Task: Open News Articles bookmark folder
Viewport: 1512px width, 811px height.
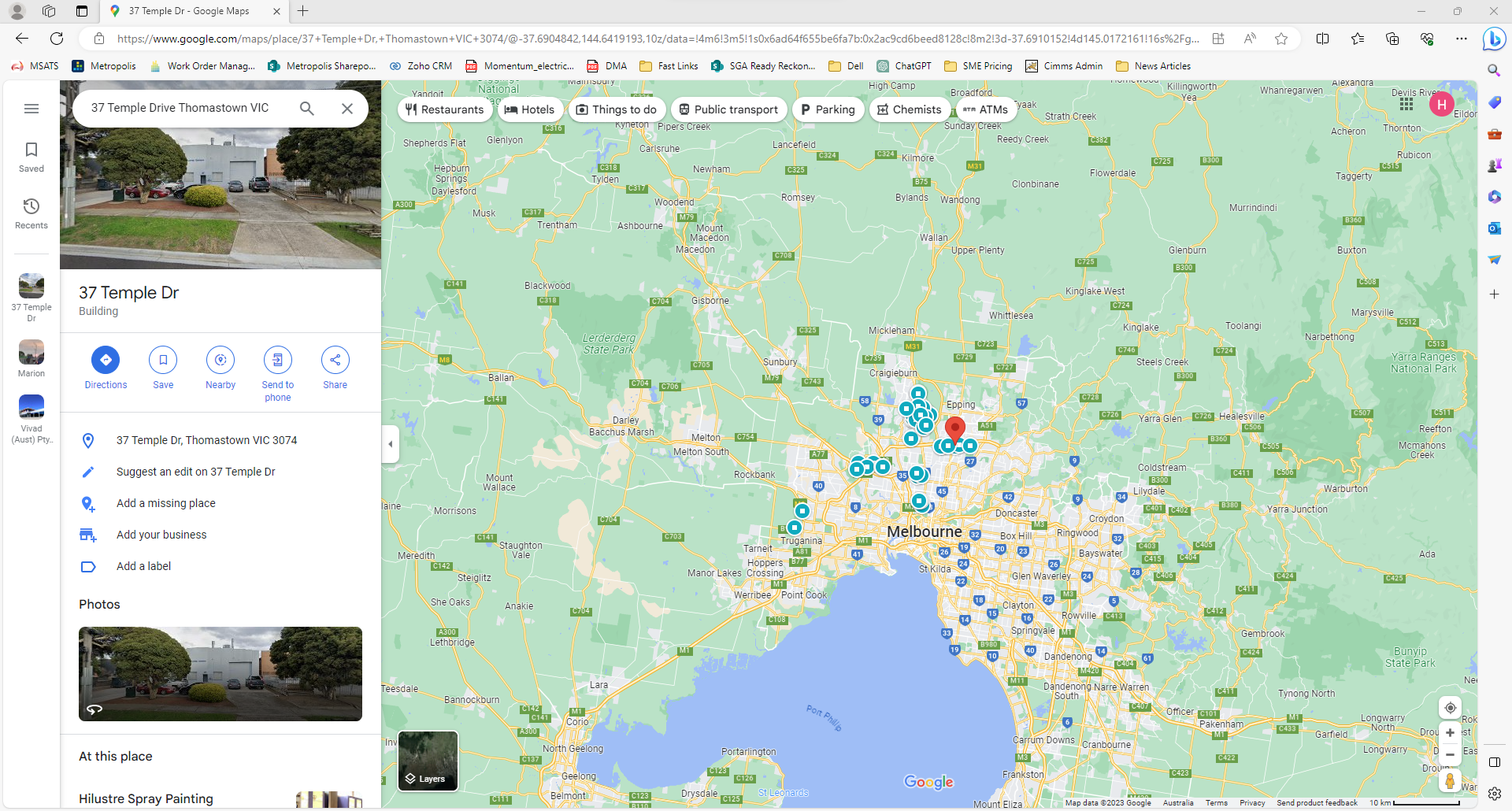Action: (1154, 66)
